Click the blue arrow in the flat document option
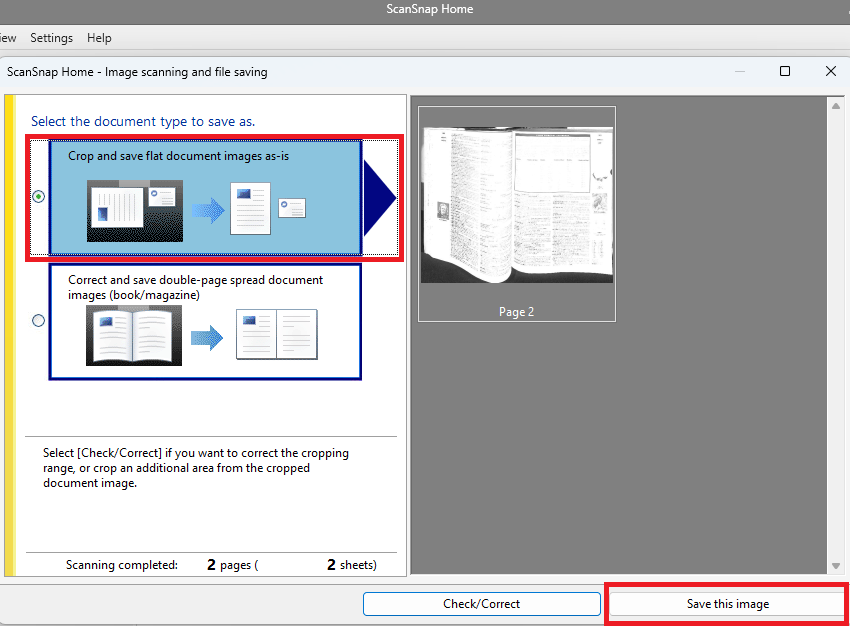The image size is (850, 626). 208,209
